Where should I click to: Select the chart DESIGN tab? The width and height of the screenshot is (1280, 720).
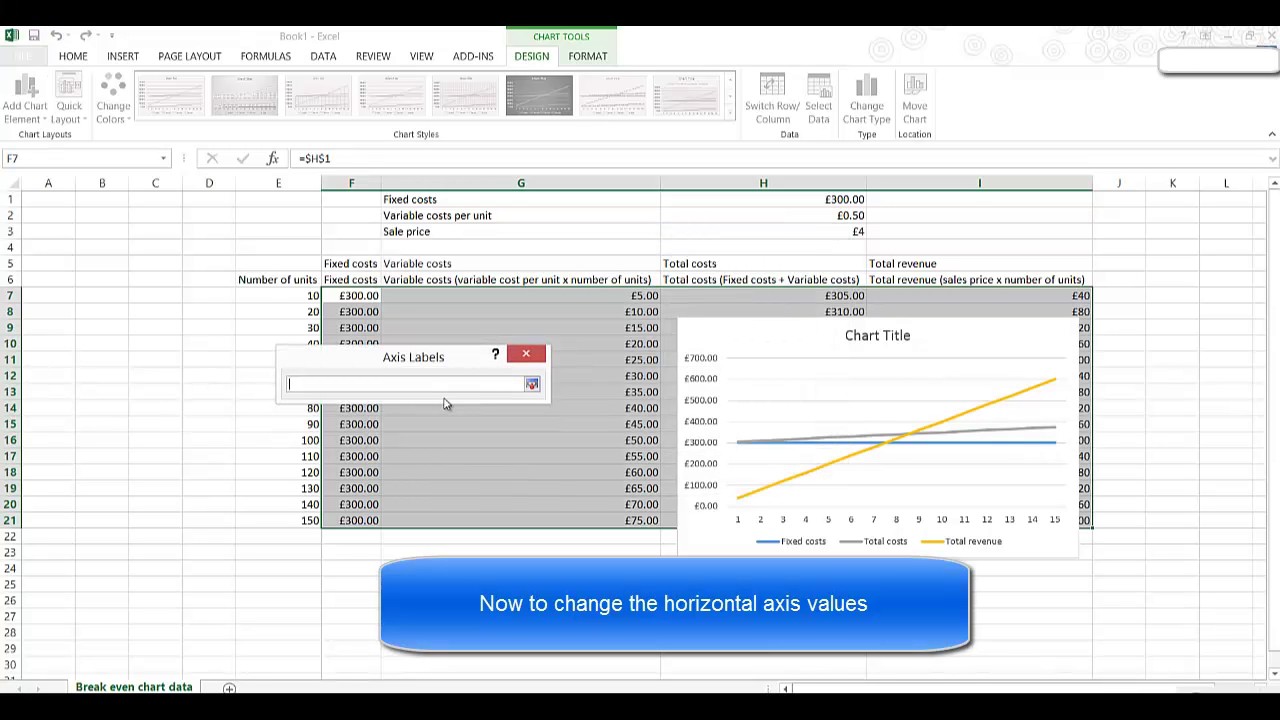(532, 56)
